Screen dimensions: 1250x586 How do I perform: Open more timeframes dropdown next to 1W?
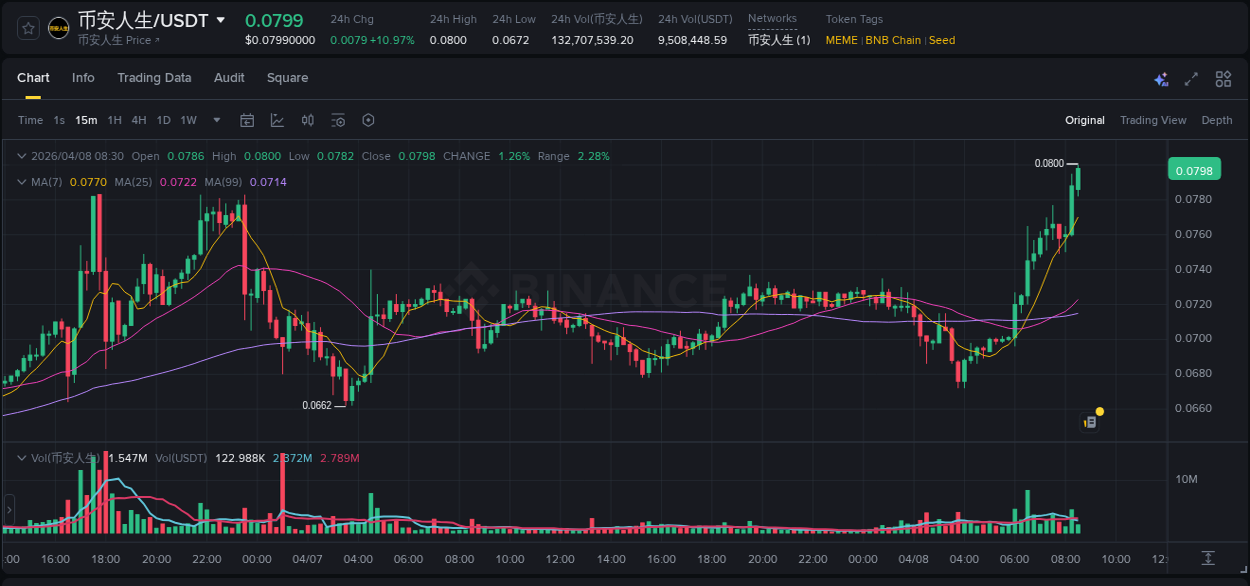click(216, 120)
